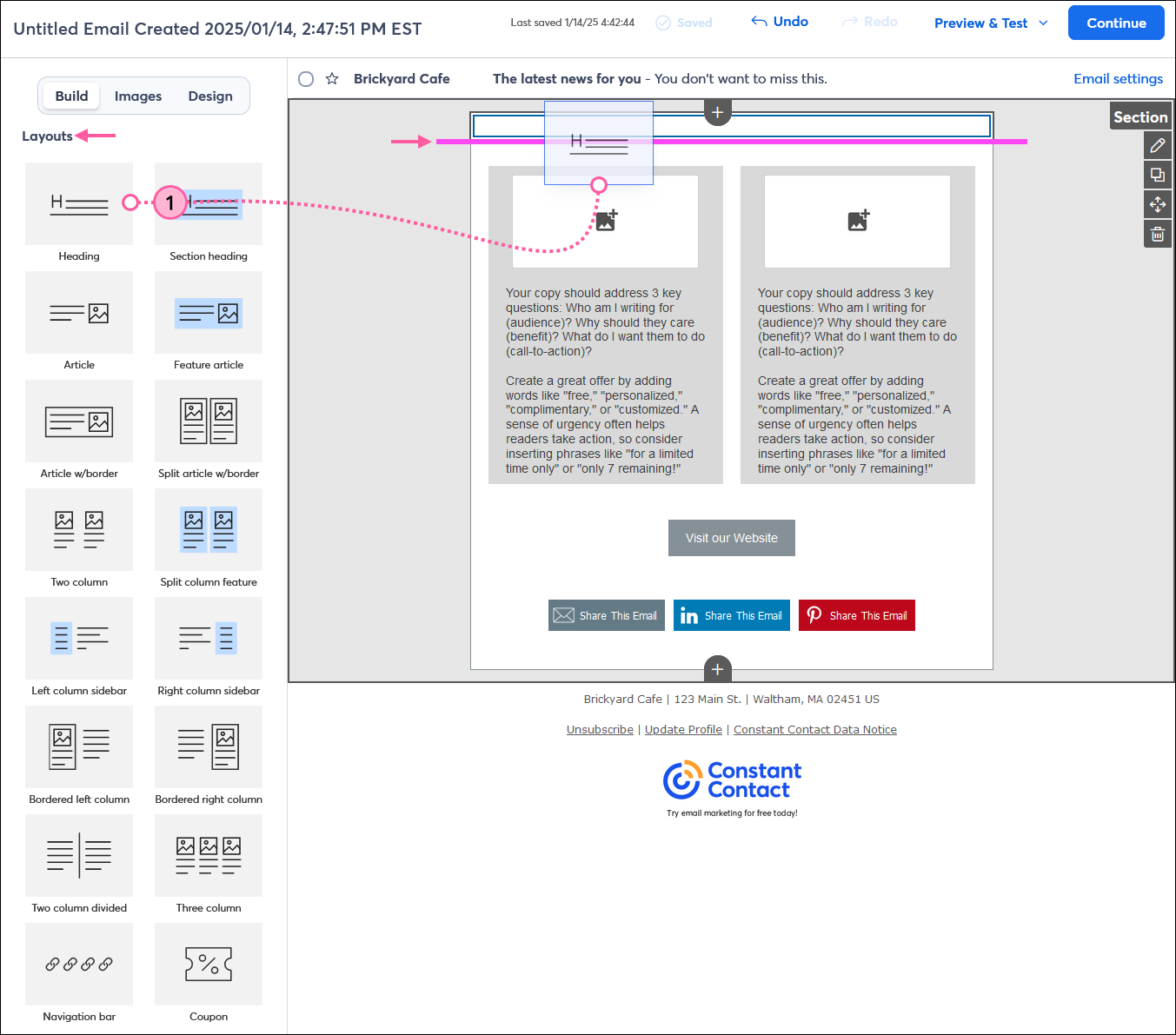Add section with top plus button
Image resolution: width=1176 pixels, height=1035 pixels.
pyautogui.click(x=717, y=112)
